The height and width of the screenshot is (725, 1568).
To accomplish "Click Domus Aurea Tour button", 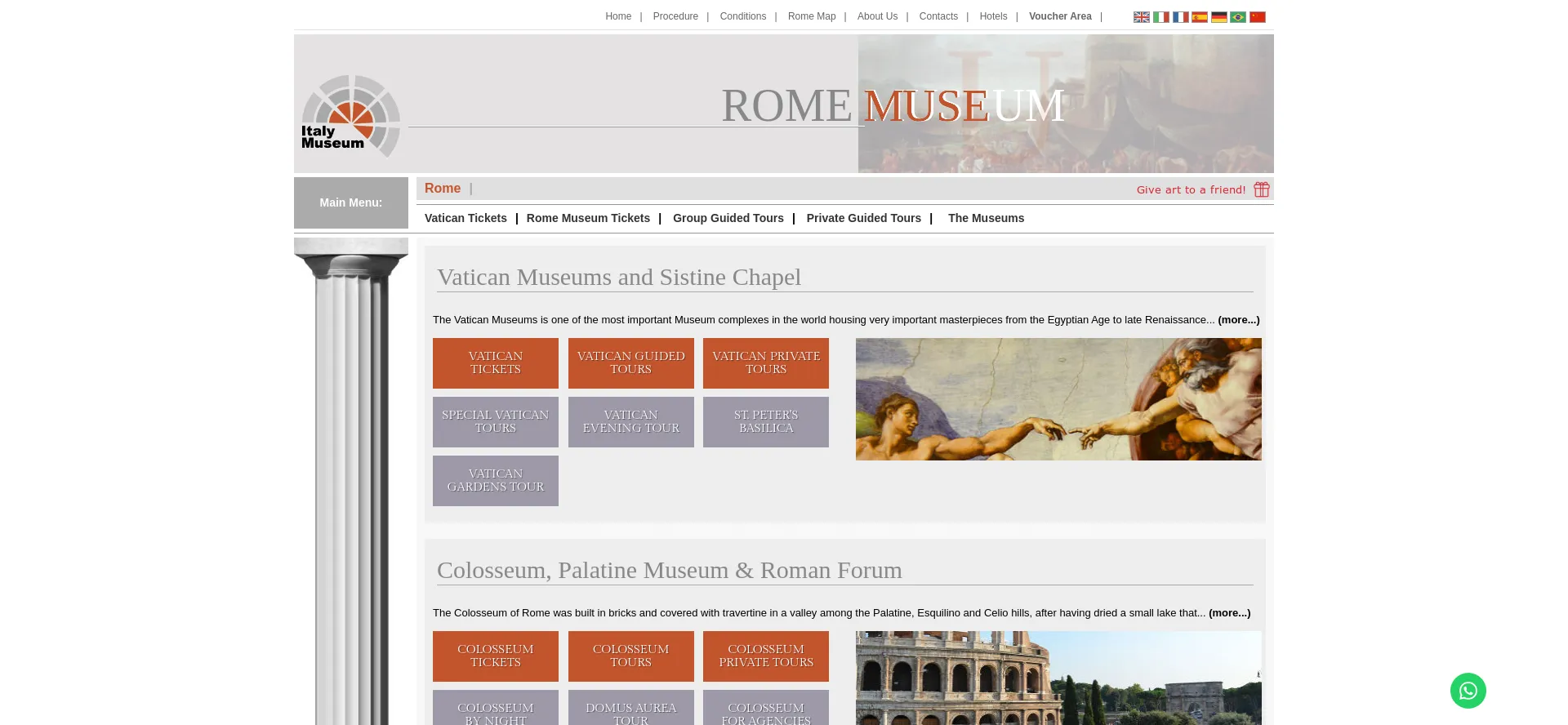I will (631, 708).
